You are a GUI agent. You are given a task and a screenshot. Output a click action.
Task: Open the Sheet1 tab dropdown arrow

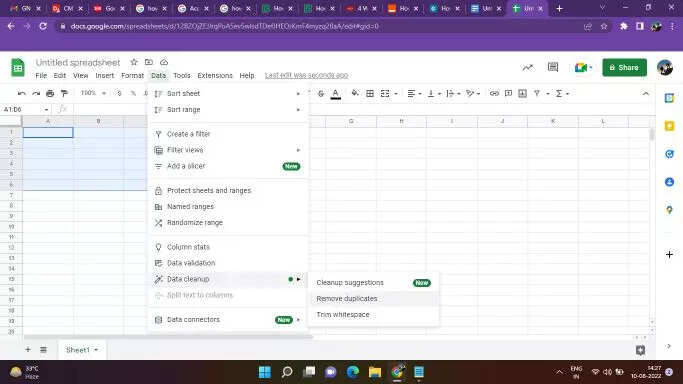96,350
